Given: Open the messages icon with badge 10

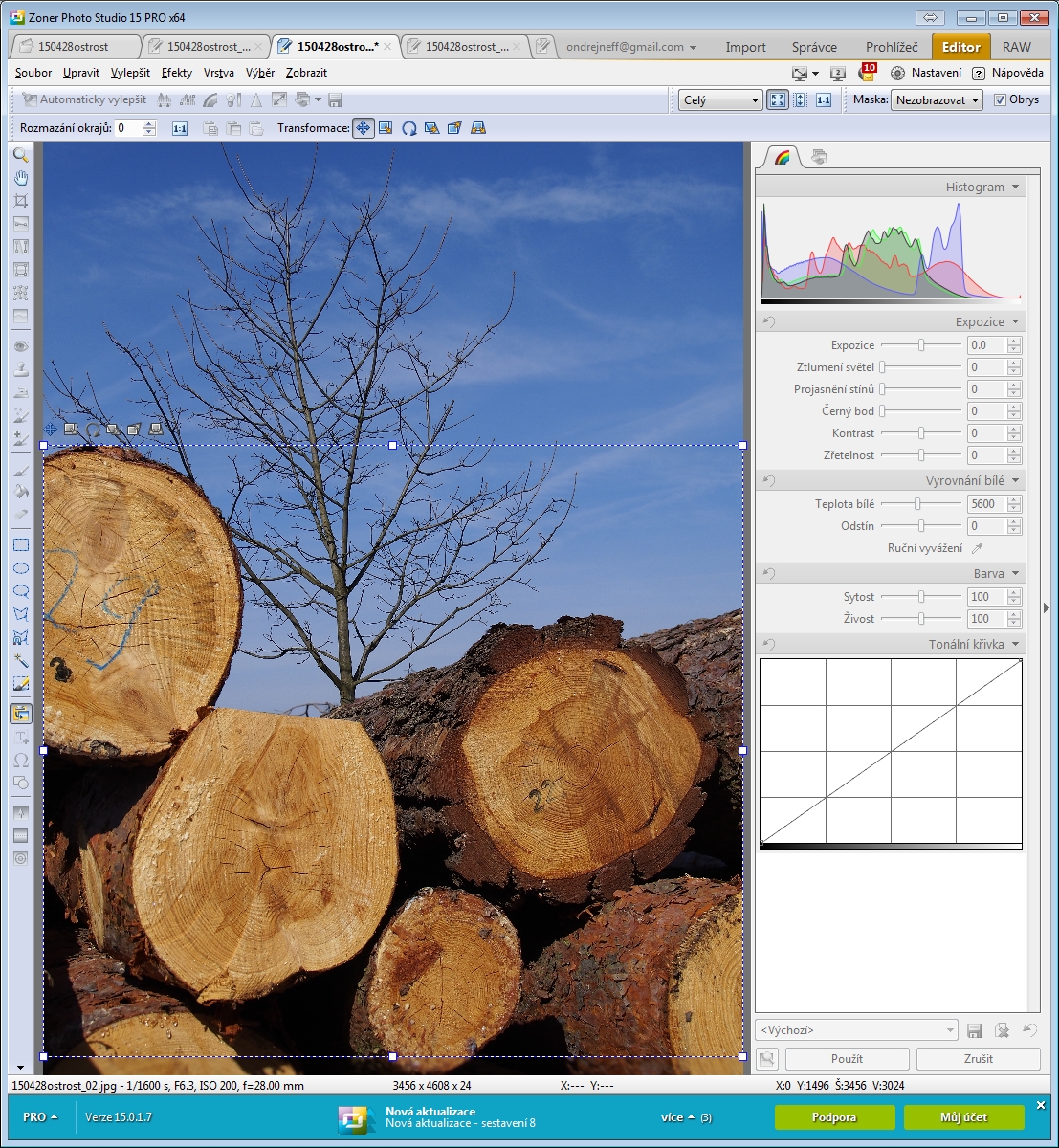Looking at the screenshot, I should 867,73.
